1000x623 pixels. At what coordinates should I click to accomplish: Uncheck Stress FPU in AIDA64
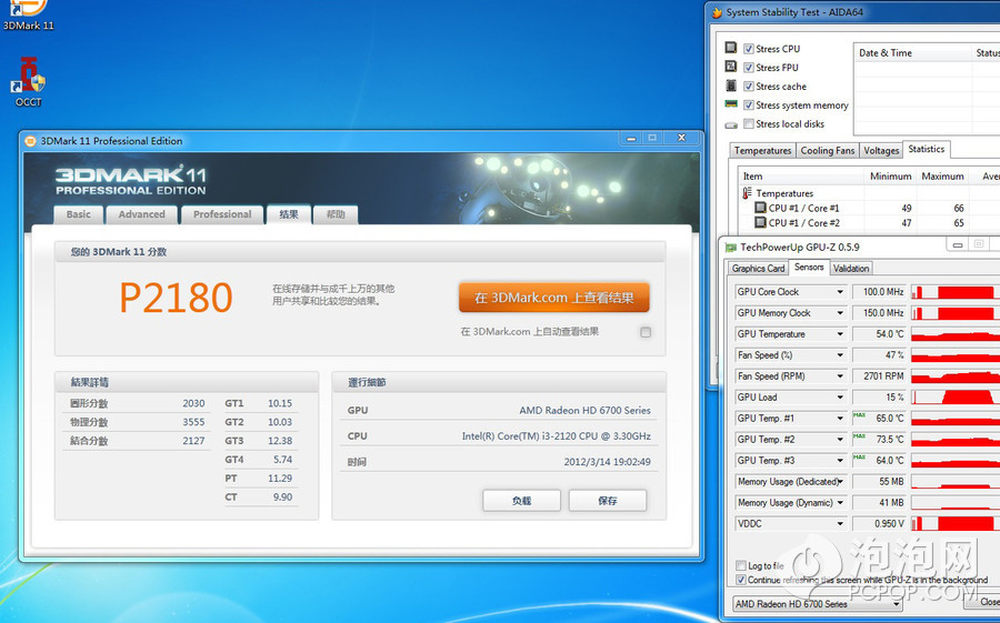click(x=749, y=67)
